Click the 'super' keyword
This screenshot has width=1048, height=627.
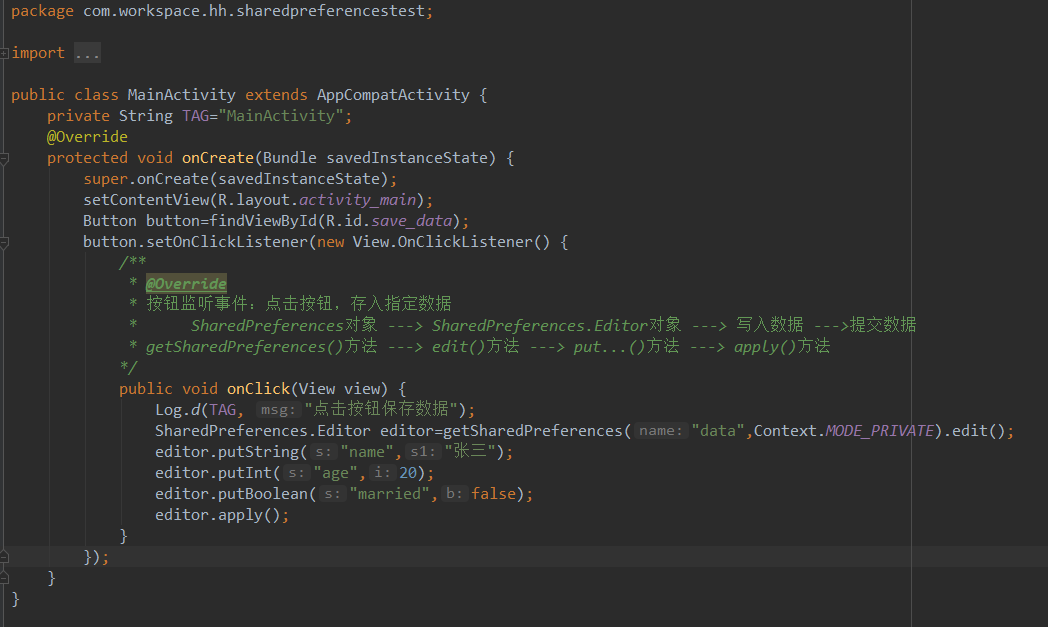106,179
